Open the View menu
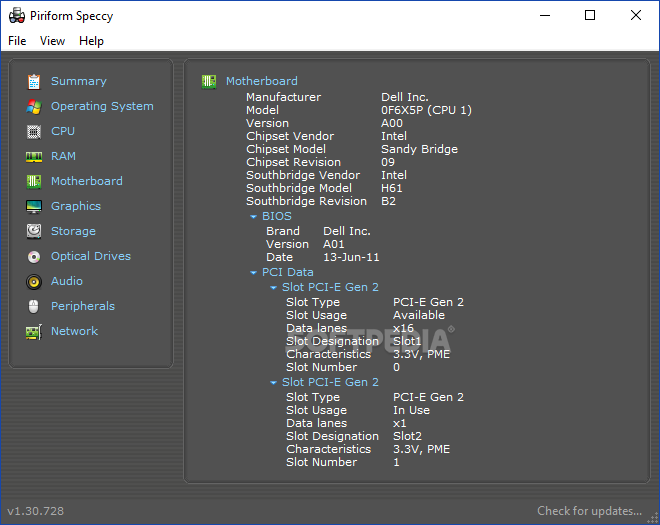 [52, 41]
